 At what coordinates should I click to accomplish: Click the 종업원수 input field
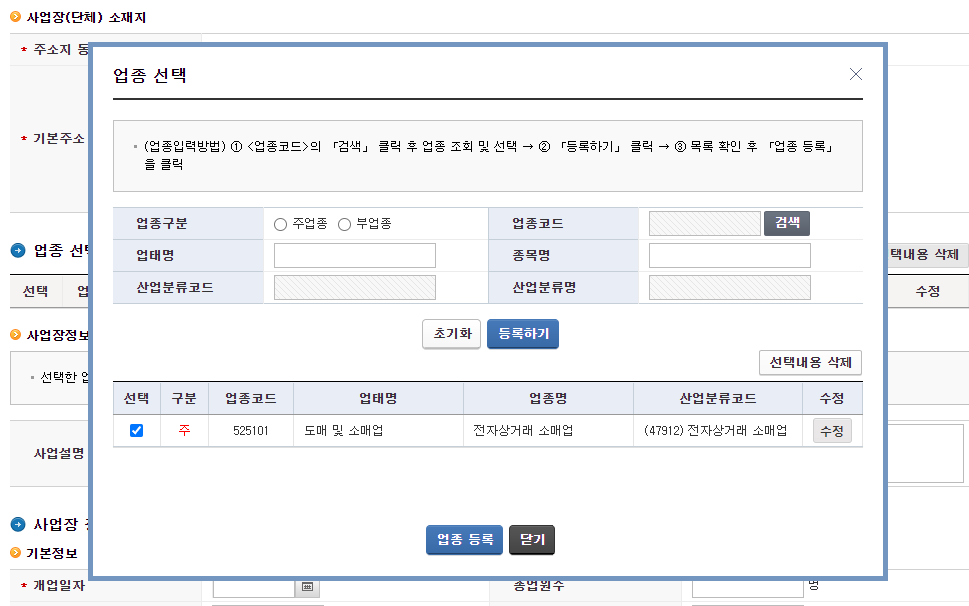tap(748, 588)
